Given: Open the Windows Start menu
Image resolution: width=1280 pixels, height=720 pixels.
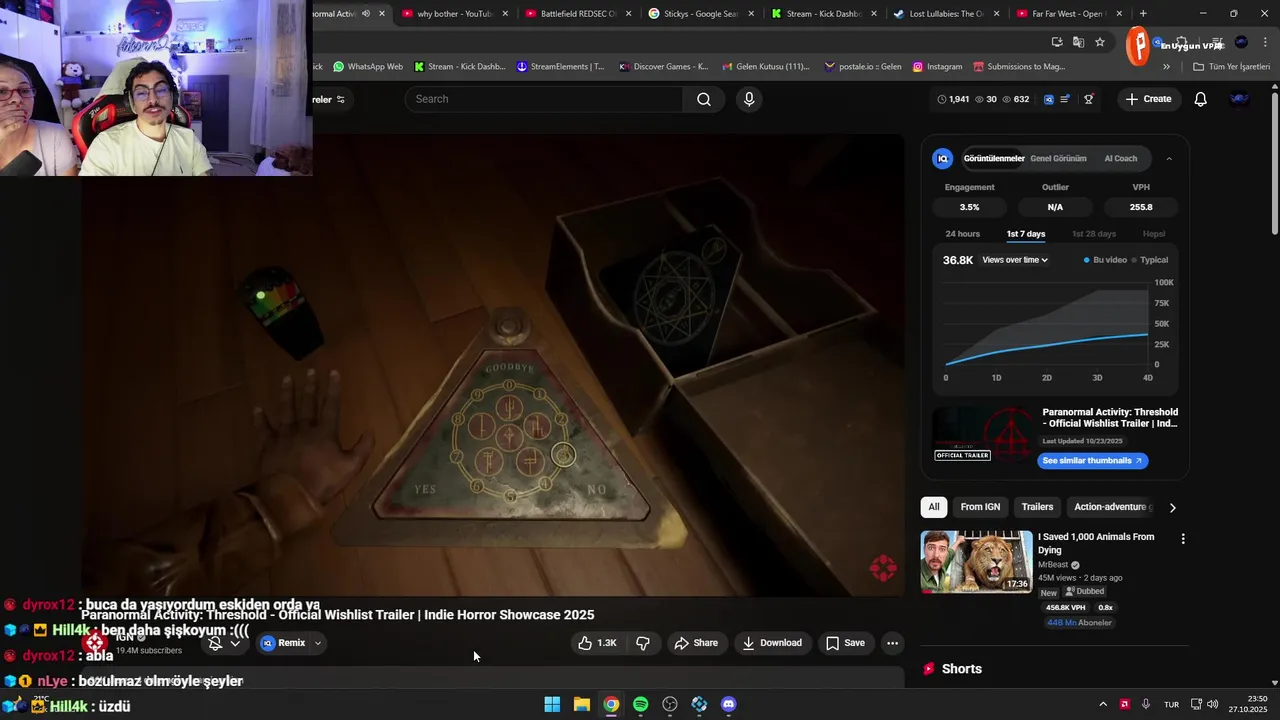Looking at the screenshot, I should click(552, 704).
